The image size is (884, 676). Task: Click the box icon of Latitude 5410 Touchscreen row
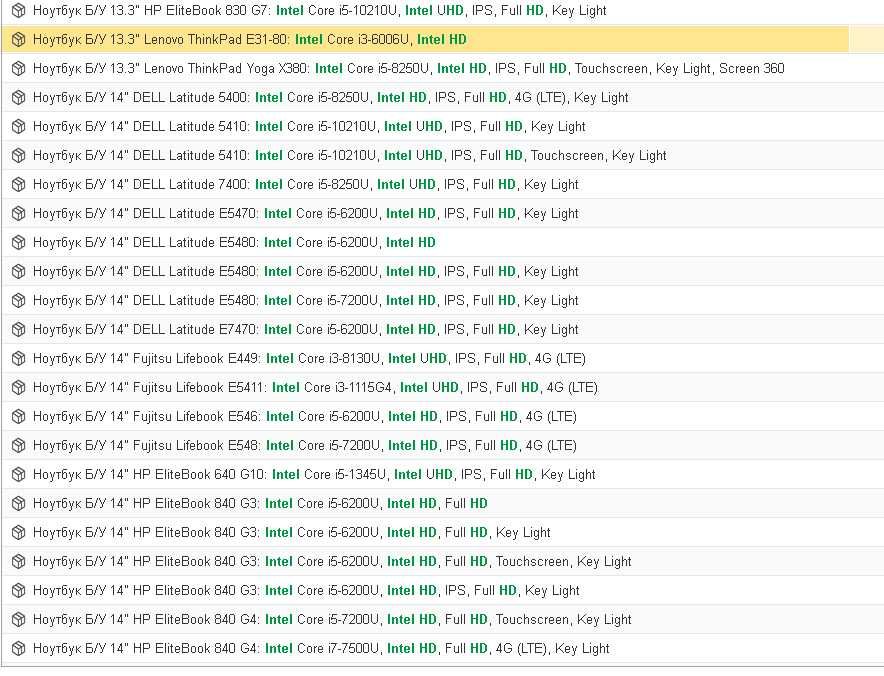coord(19,156)
